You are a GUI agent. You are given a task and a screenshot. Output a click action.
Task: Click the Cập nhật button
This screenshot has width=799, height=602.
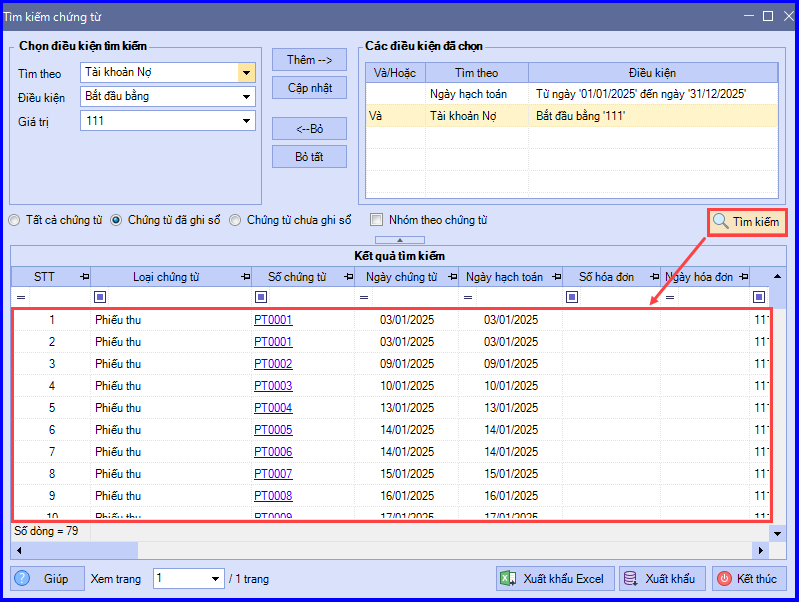tap(309, 88)
